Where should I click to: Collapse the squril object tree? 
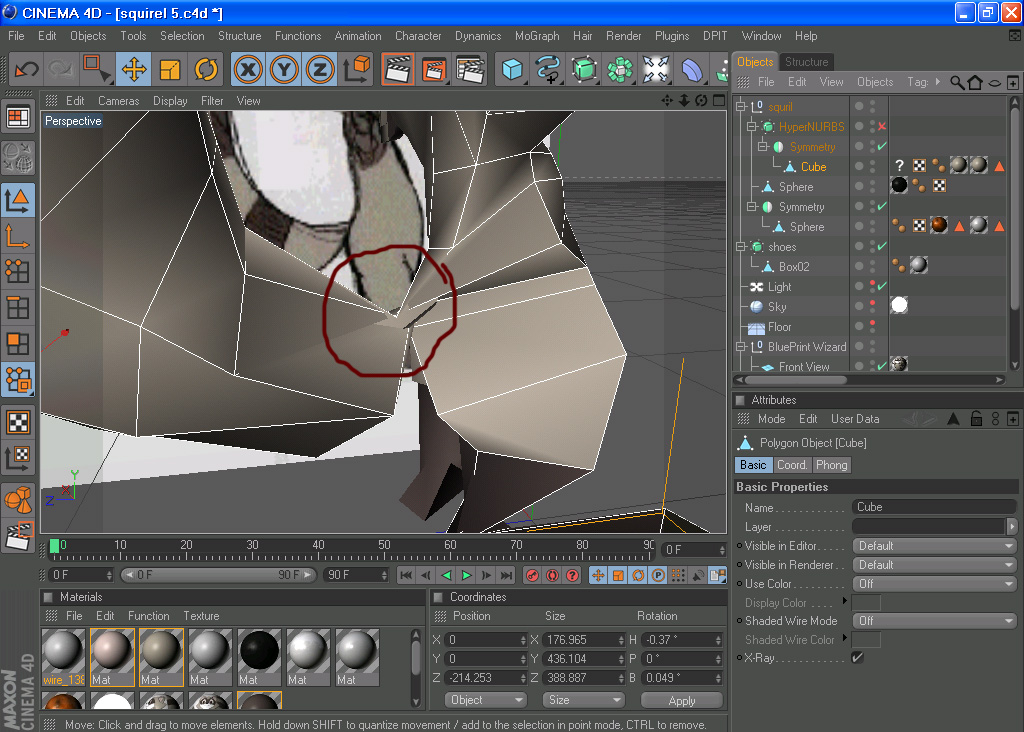click(741, 106)
